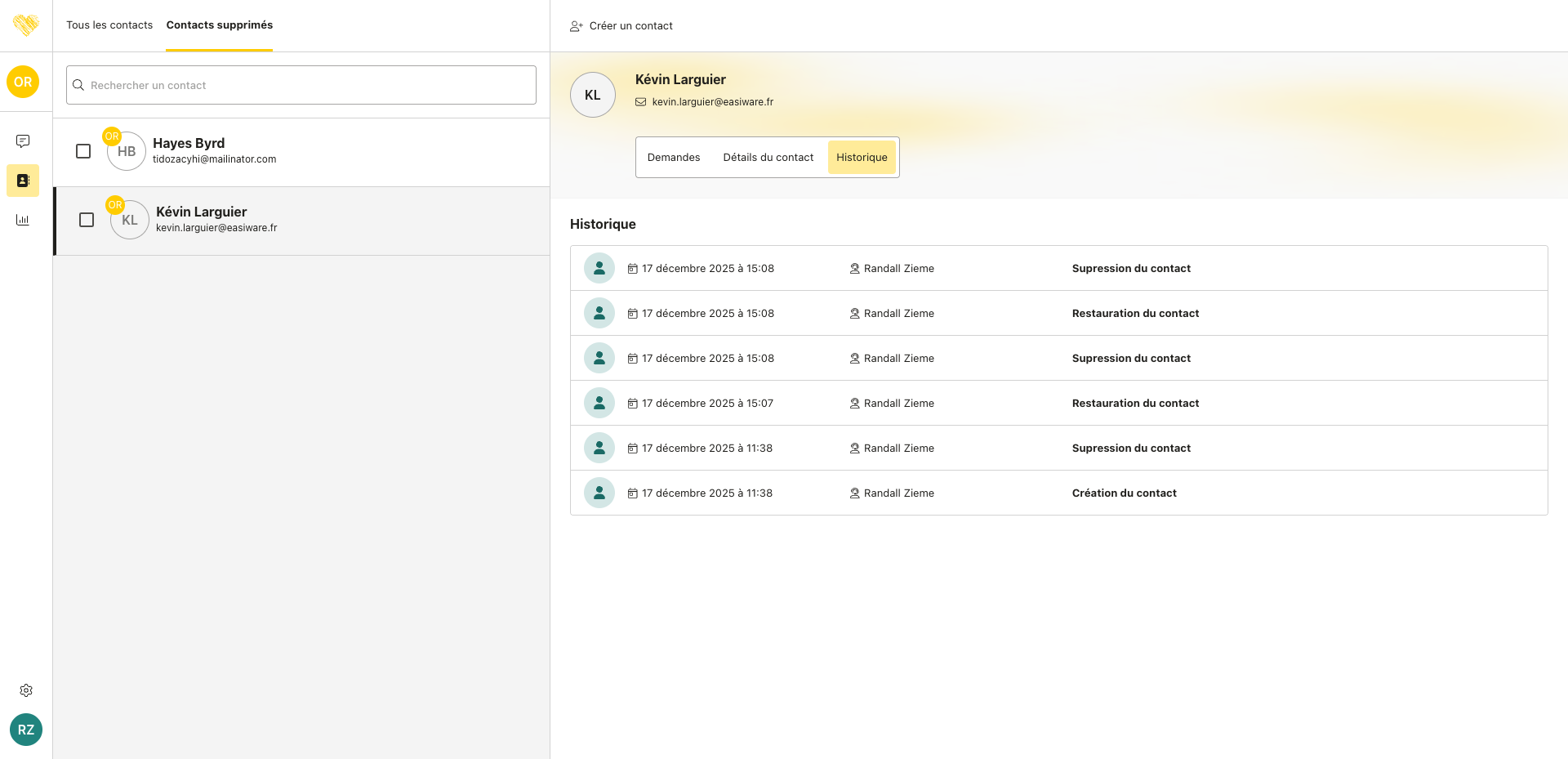Select the contacts book sidebar icon
The height and width of the screenshot is (759, 1568).
pos(23,181)
